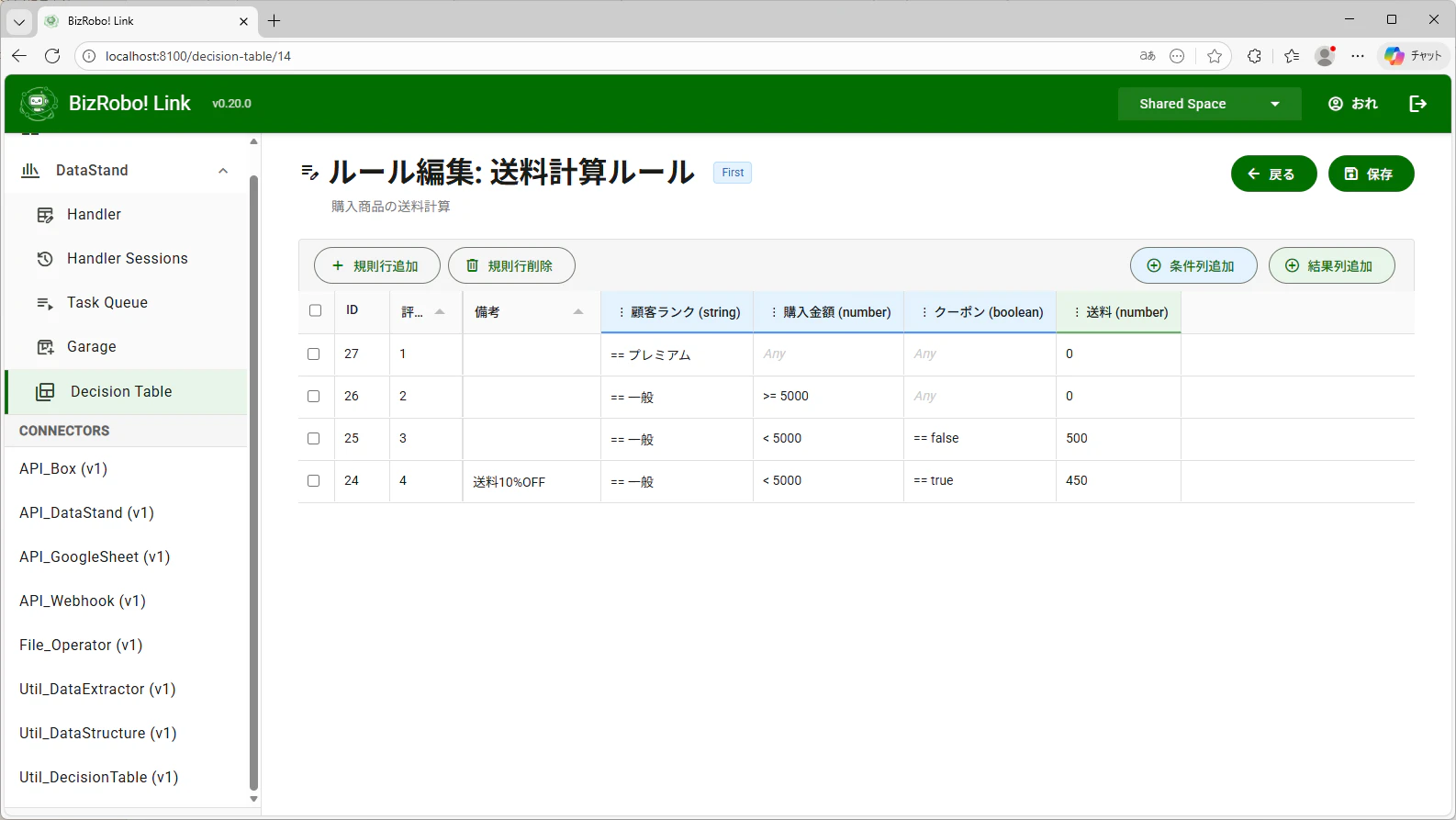Reload the browser page
The height and width of the screenshot is (820, 1456).
52,56
